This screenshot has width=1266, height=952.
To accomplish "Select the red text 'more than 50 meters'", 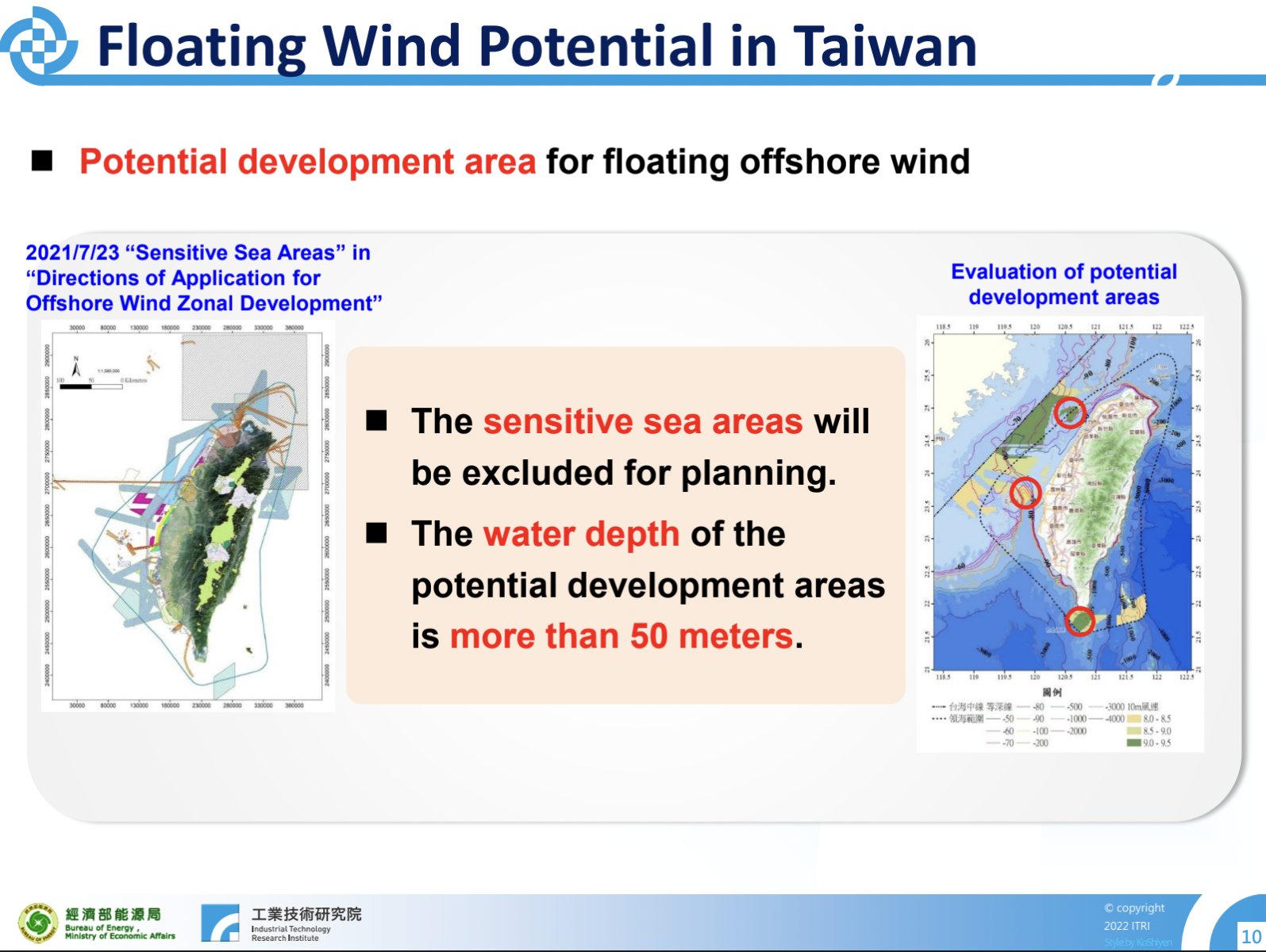I will tap(621, 636).
